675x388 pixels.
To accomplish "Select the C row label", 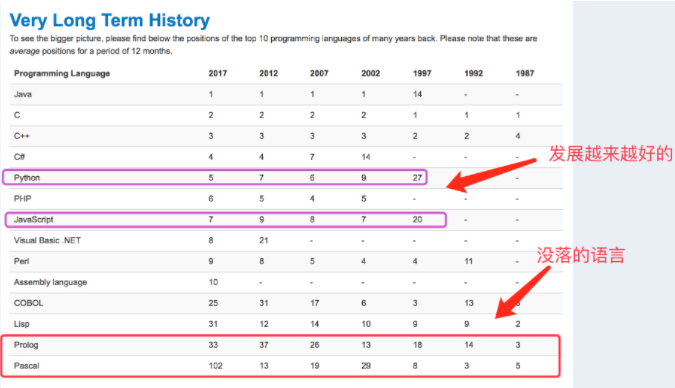I will tap(17, 115).
